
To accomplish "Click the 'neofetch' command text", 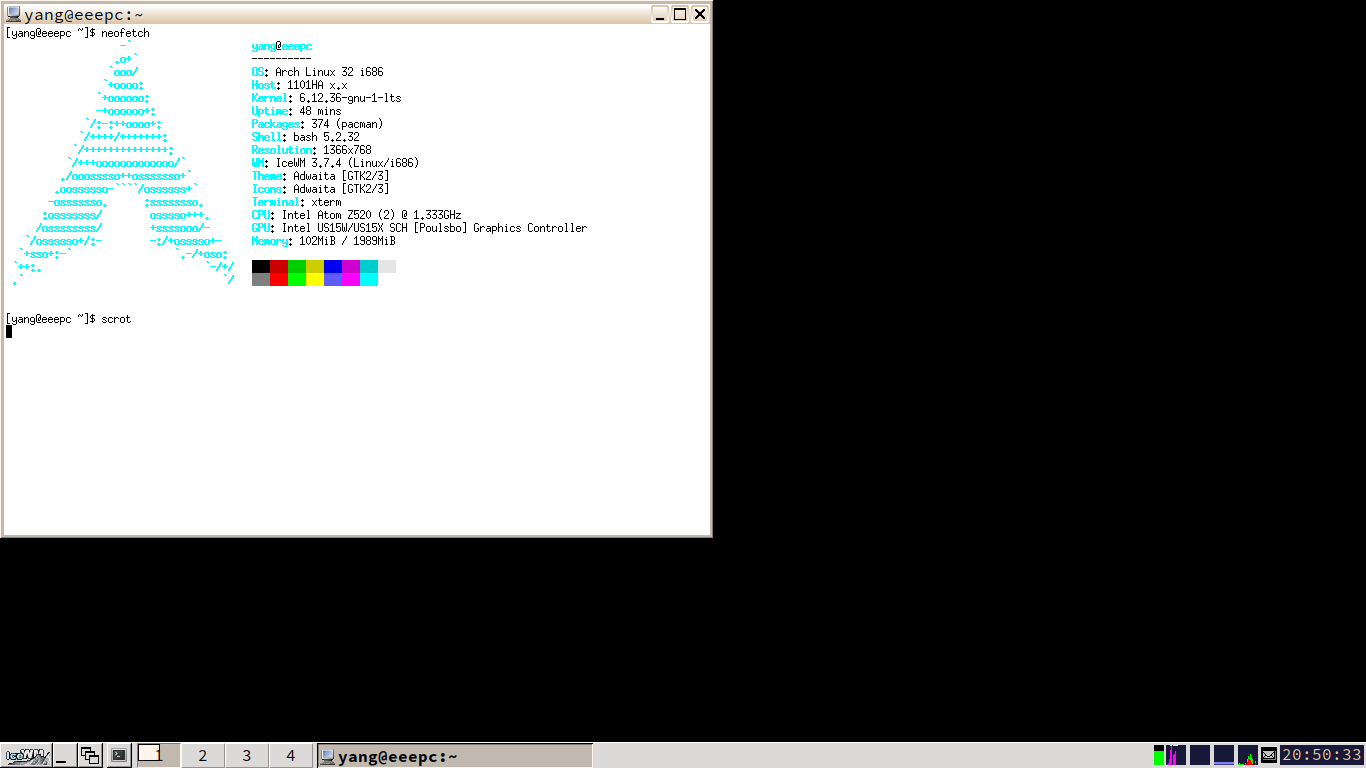I will [x=125, y=33].
